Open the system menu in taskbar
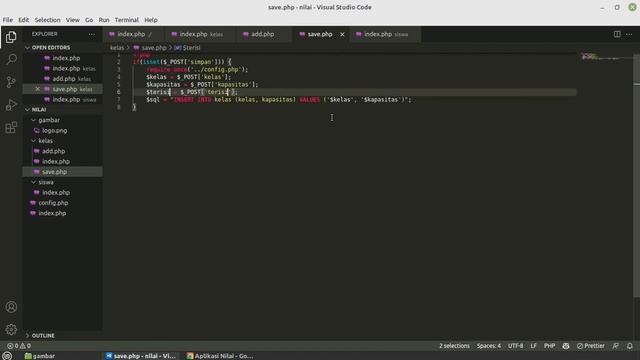Screen dimensions: 640x360 7,356
